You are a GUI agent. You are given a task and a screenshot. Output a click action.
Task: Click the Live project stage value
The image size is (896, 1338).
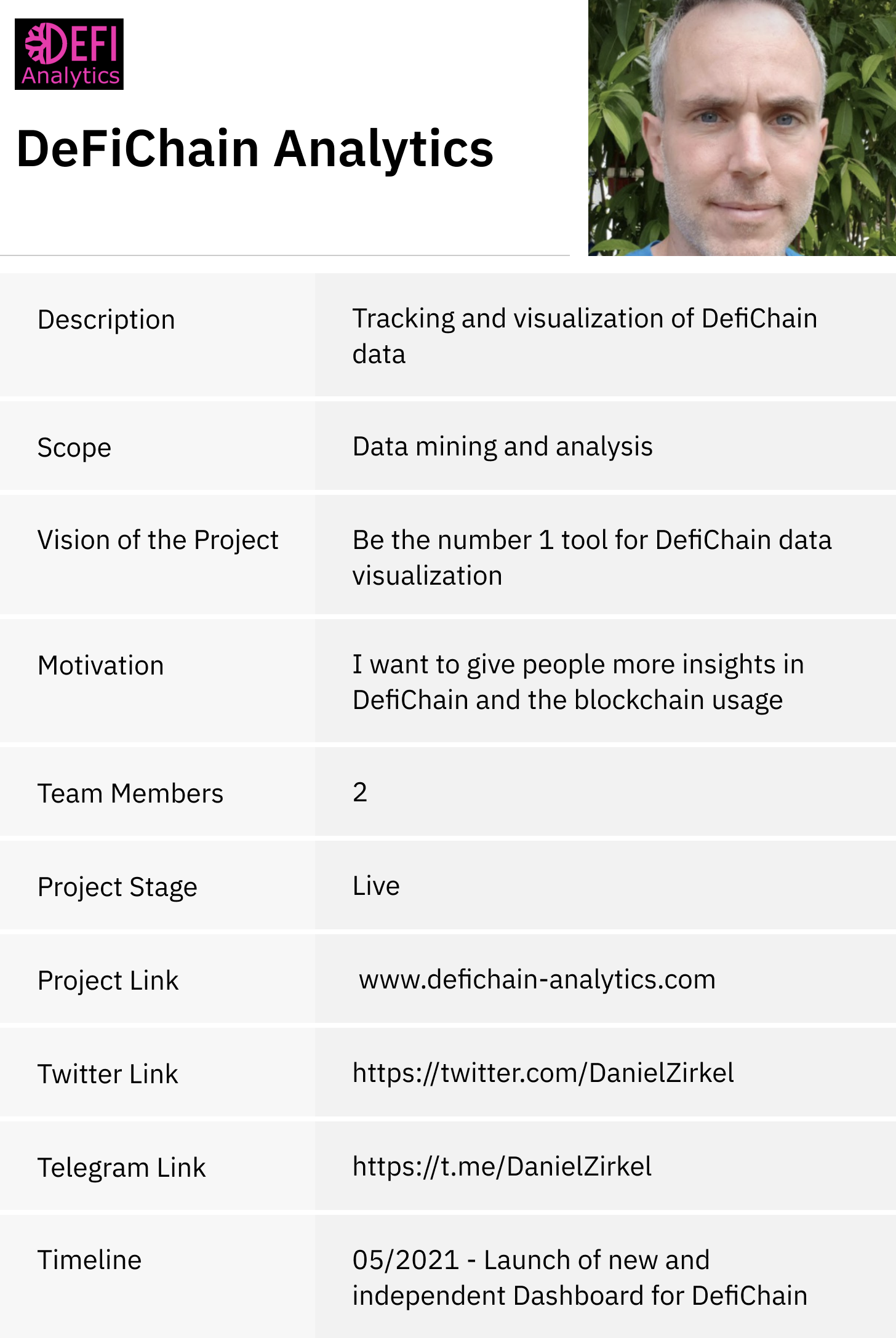376,886
